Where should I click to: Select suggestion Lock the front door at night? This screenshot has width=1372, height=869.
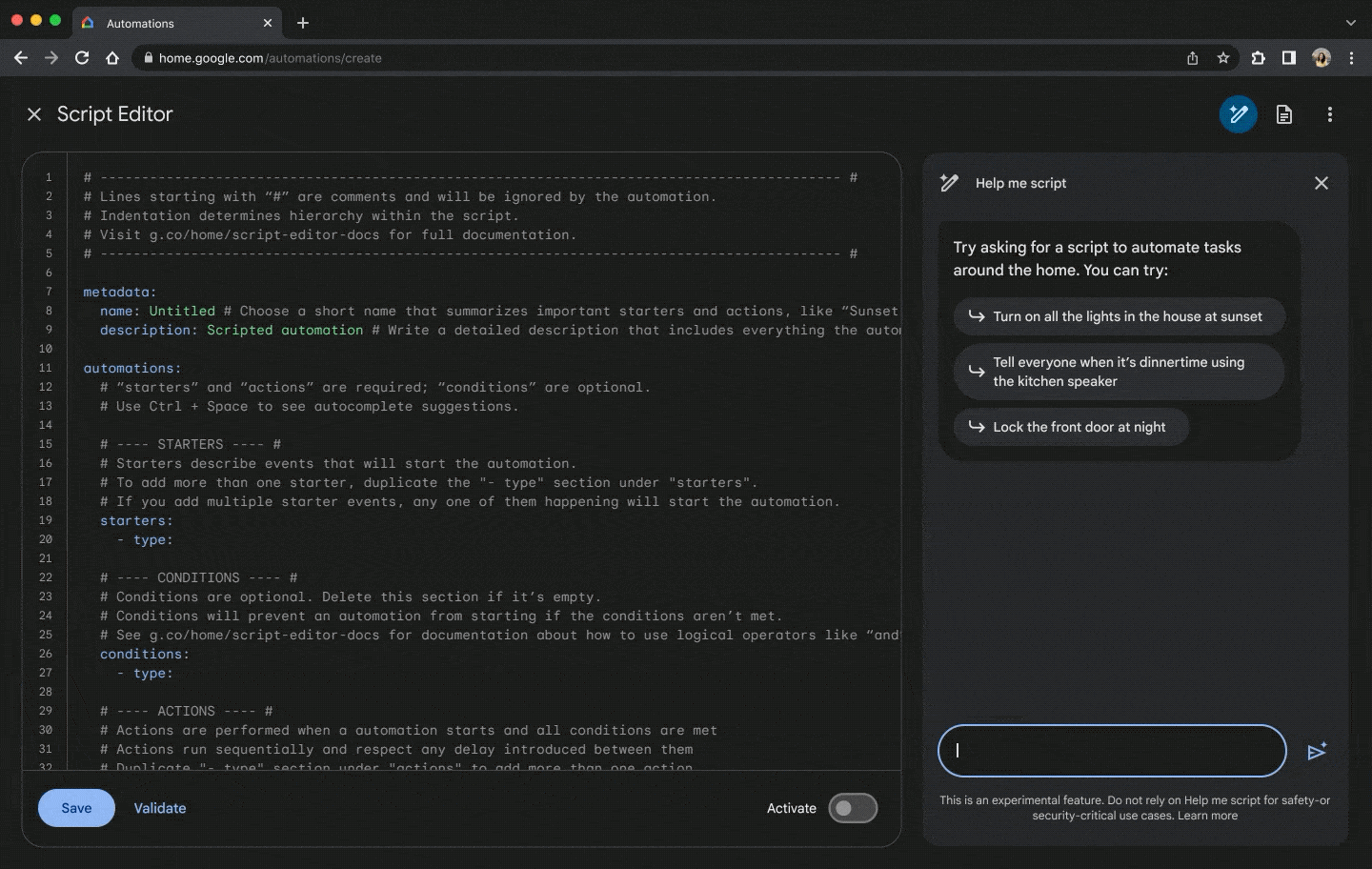click(1071, 427)
